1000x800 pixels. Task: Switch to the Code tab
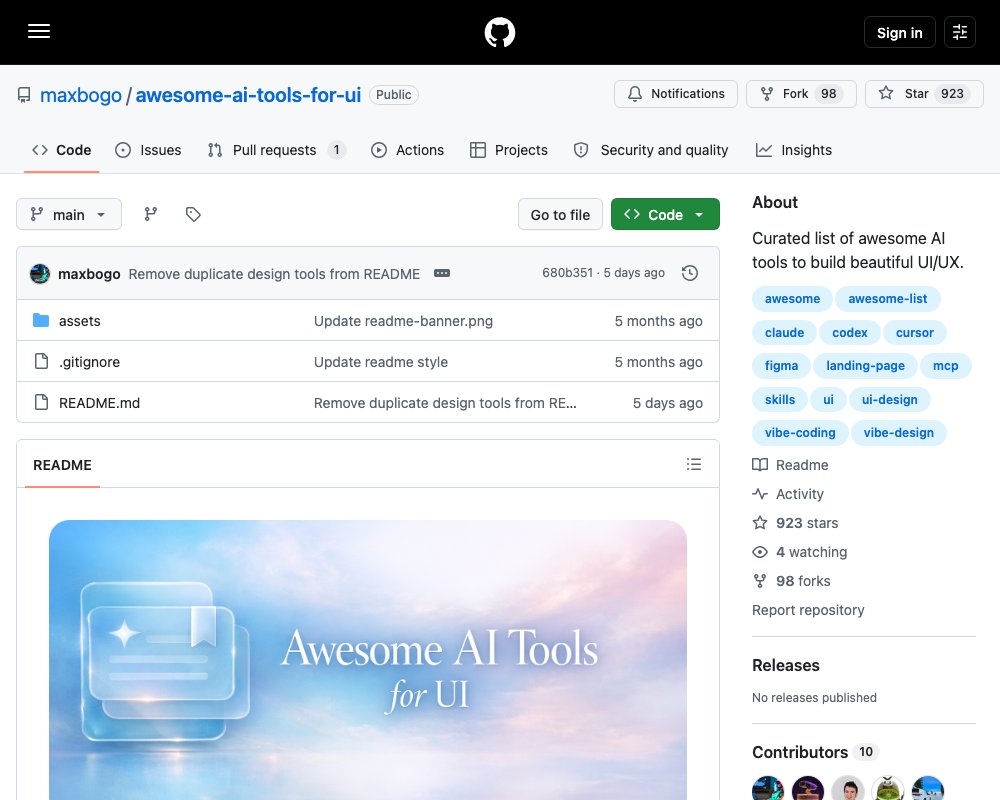pyautogui.click(x=62, y=150)
